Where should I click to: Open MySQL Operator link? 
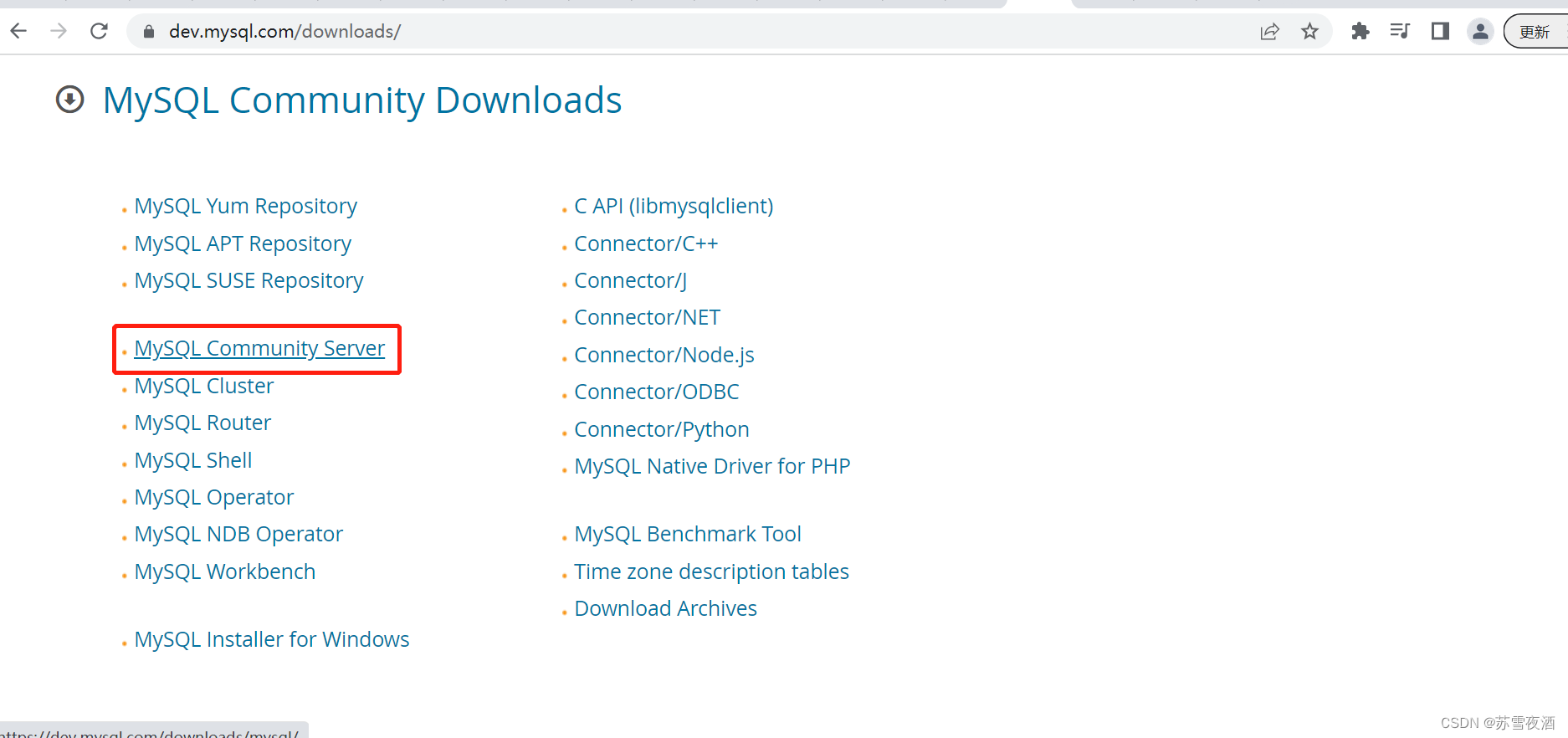(214, 497)
